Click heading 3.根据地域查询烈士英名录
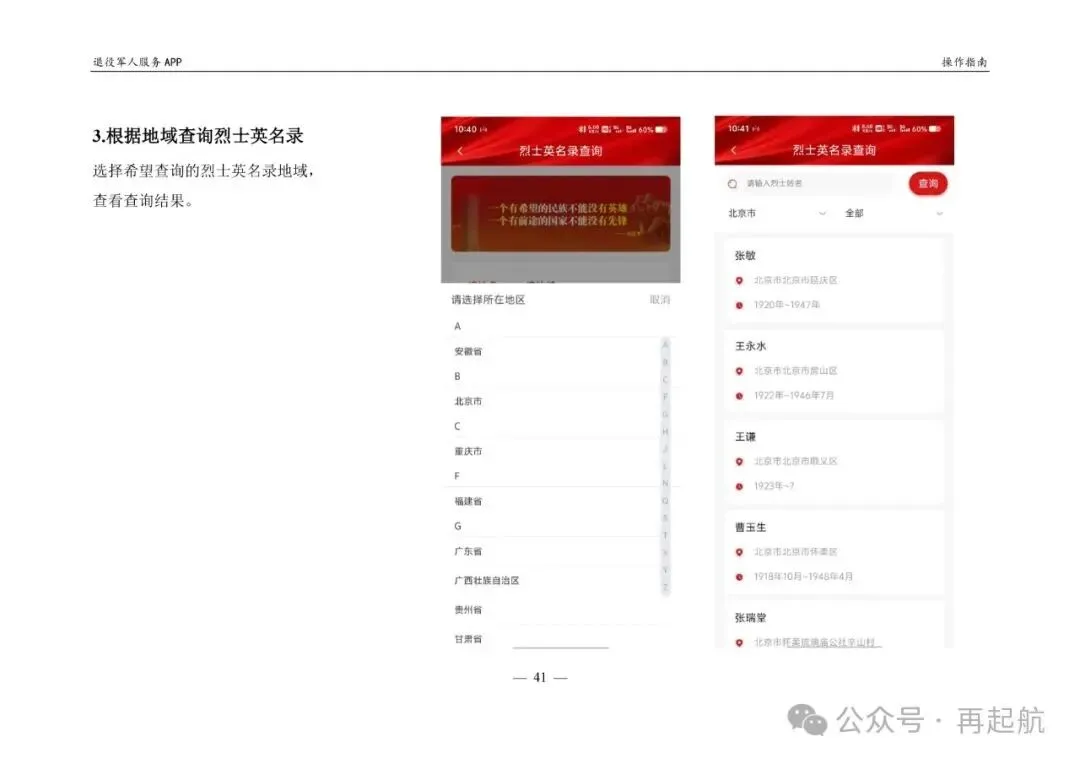The image size is (1080, 764). pos(198,136)
